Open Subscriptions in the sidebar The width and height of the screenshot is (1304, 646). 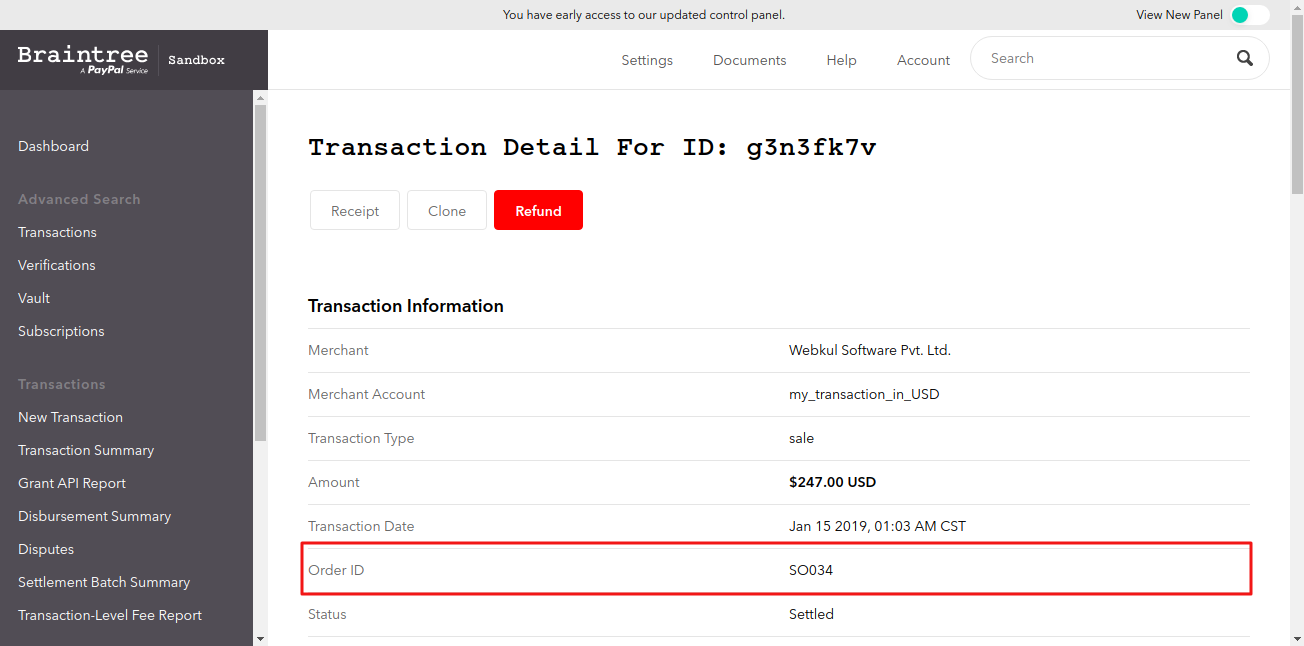coord(61,331)
